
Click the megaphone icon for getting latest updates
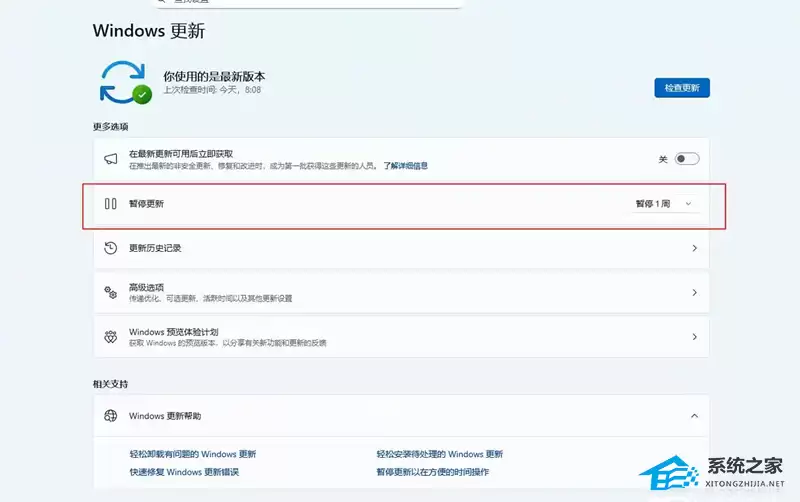click(x=111, y=159)
